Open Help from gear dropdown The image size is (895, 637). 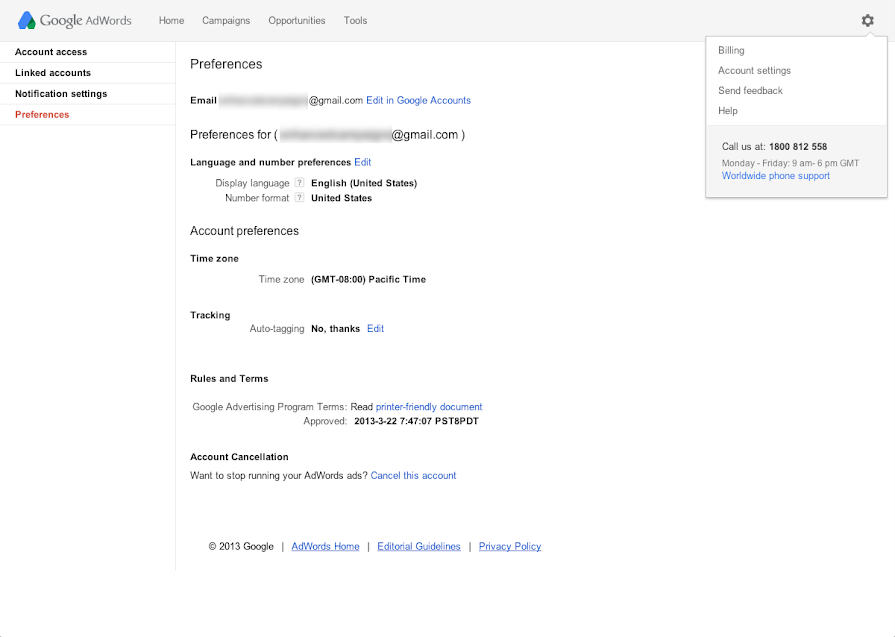tap(728, 111)
